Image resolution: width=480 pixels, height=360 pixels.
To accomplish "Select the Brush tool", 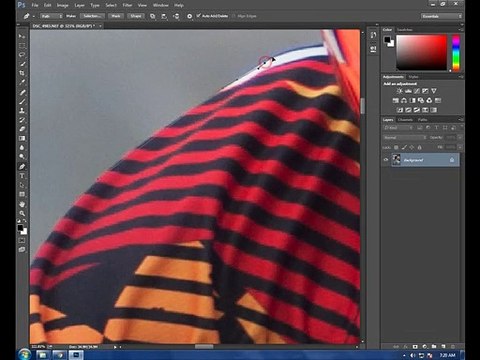I will click(22, 101).
